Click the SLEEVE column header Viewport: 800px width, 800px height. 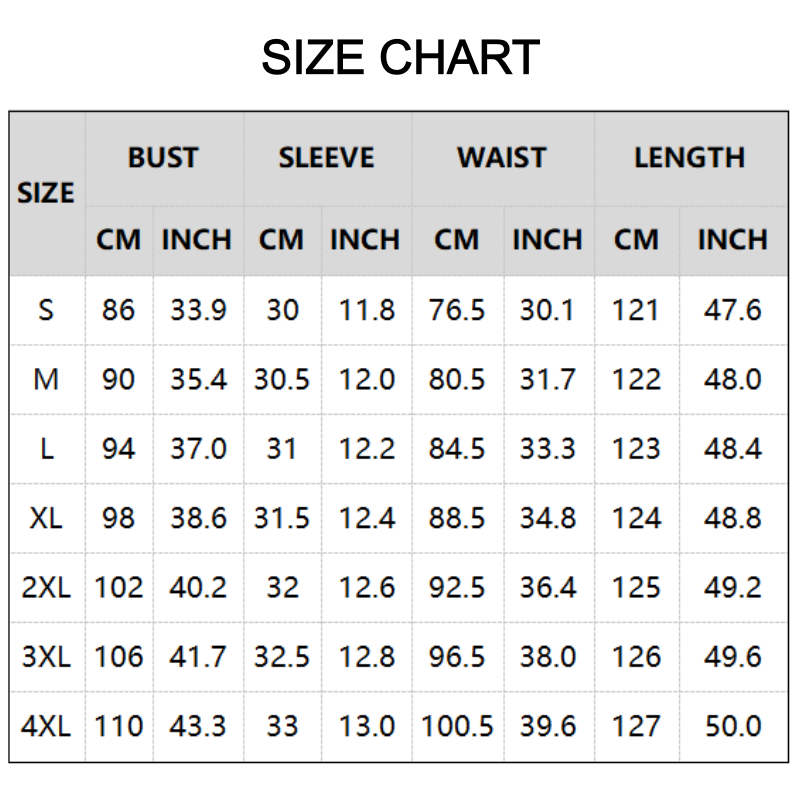pyautogui.click(x=326, y=158)
